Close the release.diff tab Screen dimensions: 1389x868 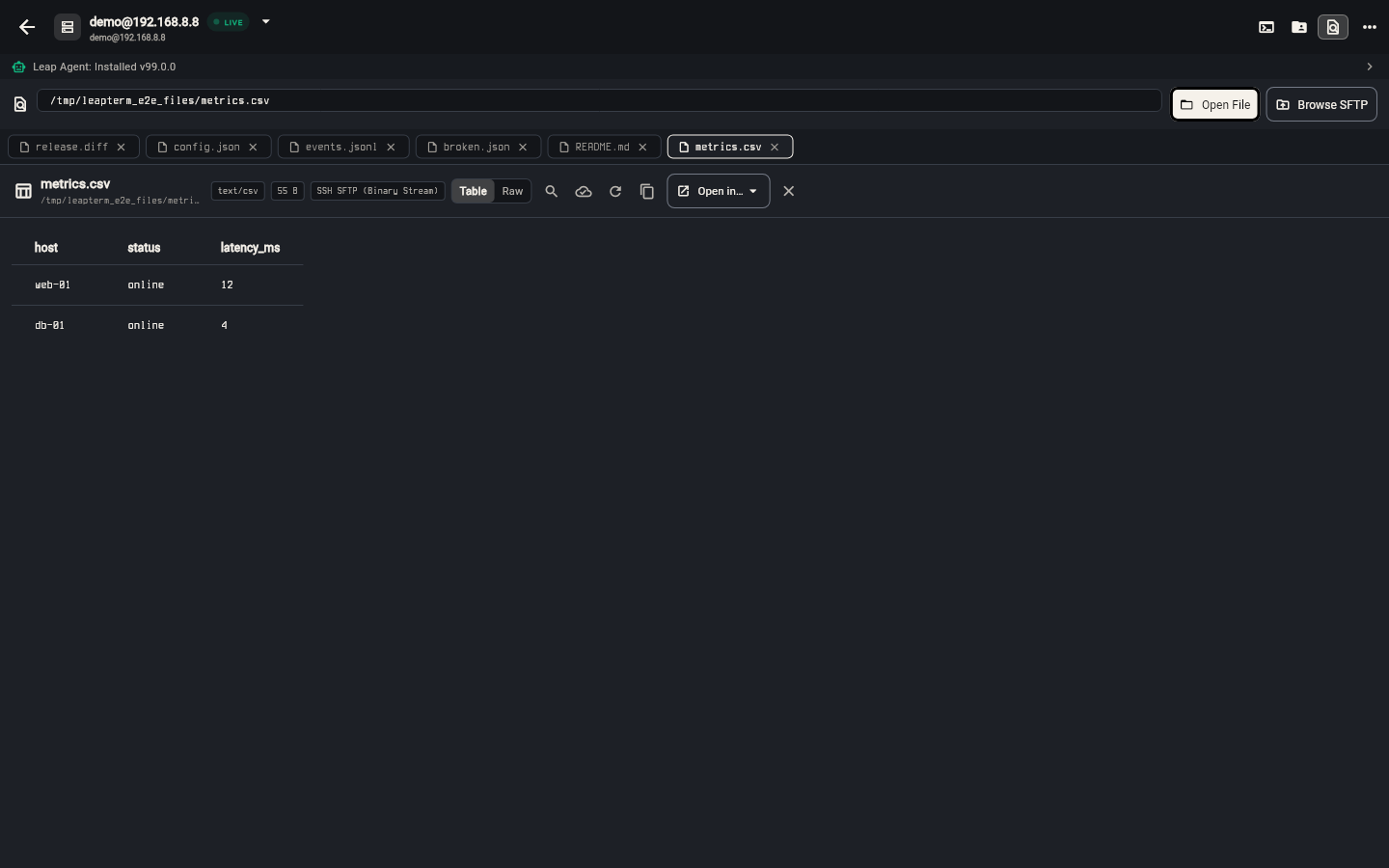coord(122,147)
